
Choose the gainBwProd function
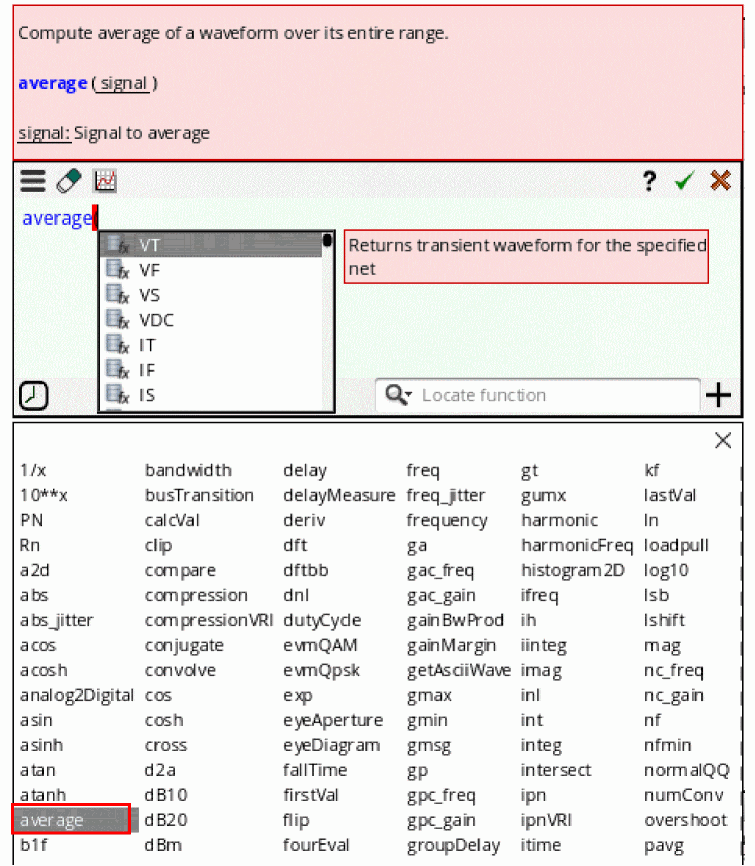[x=455, y=620]
